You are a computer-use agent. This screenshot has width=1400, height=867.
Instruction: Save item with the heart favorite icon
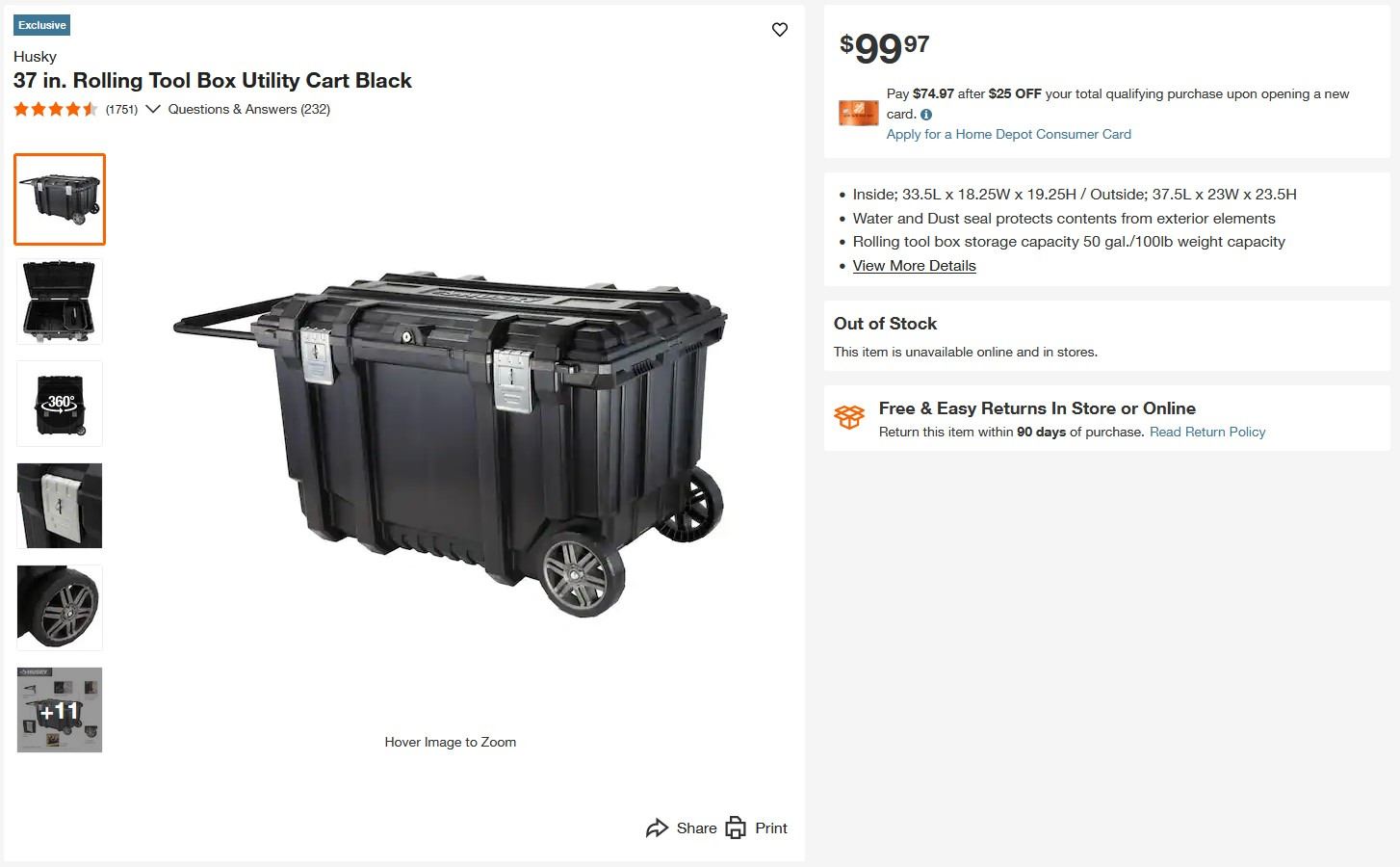(x=780, y=30)
